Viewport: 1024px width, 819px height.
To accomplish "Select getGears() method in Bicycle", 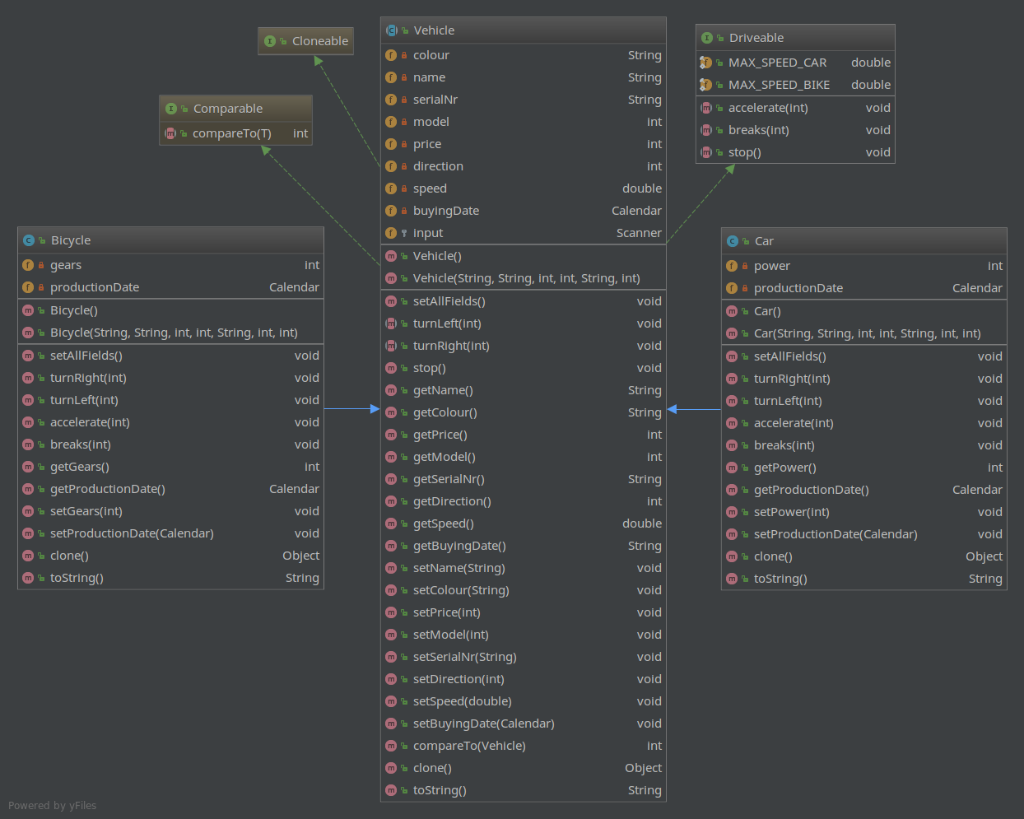I will (x=170, y=466).
